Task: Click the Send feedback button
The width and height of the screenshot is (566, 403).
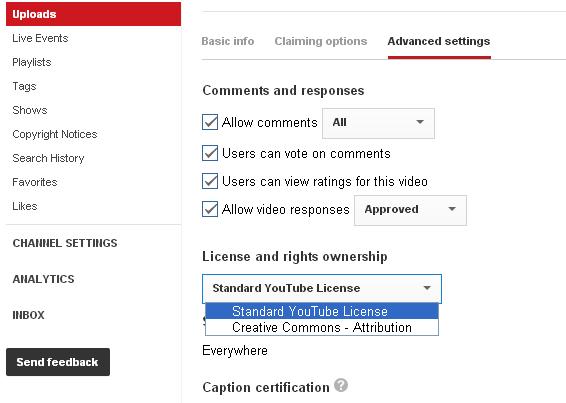Action: pos(58,362)
